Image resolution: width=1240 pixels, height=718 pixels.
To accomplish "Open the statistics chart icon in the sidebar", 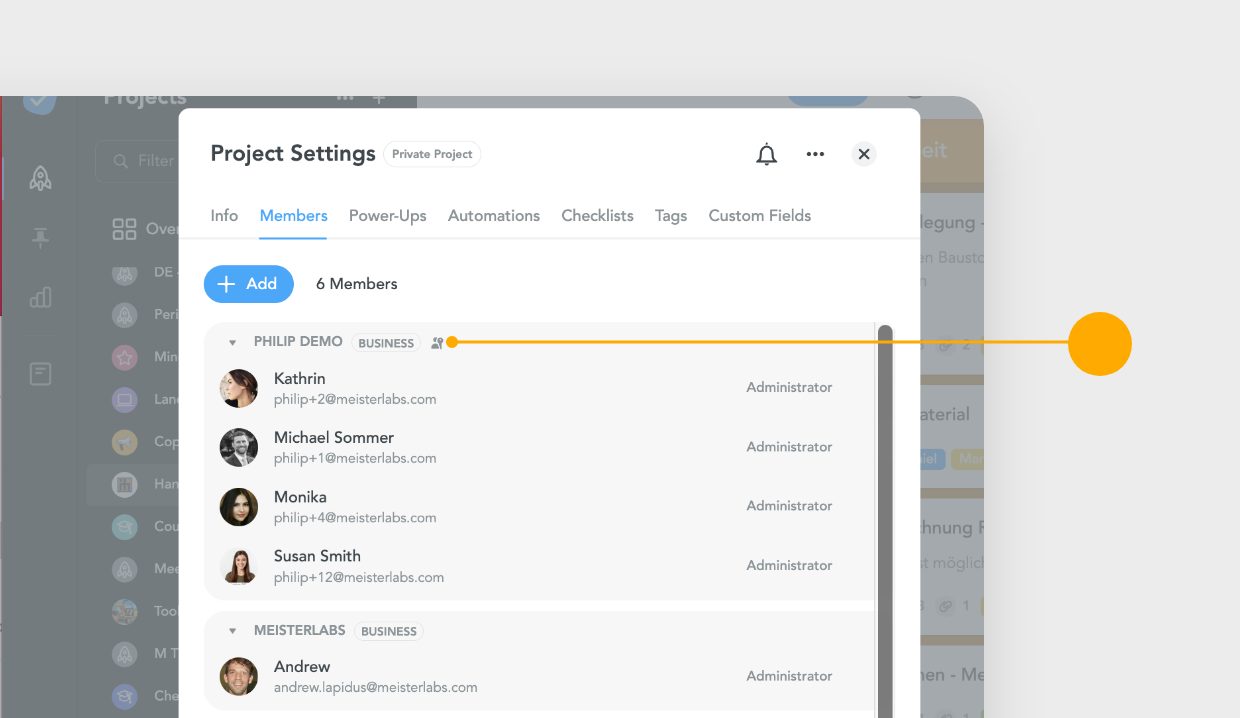I will [x=40, y=297].
